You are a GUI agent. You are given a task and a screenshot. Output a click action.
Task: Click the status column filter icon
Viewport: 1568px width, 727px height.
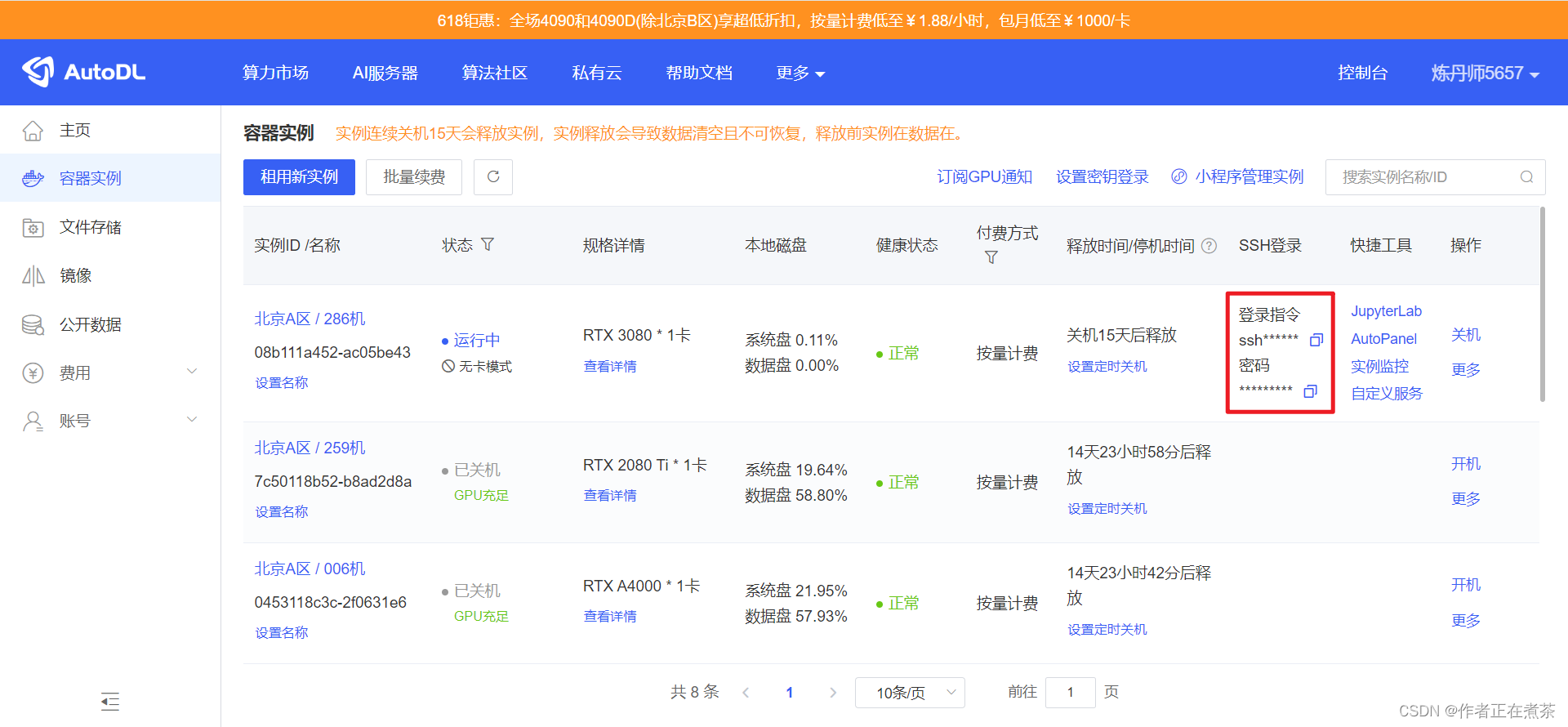488,245
